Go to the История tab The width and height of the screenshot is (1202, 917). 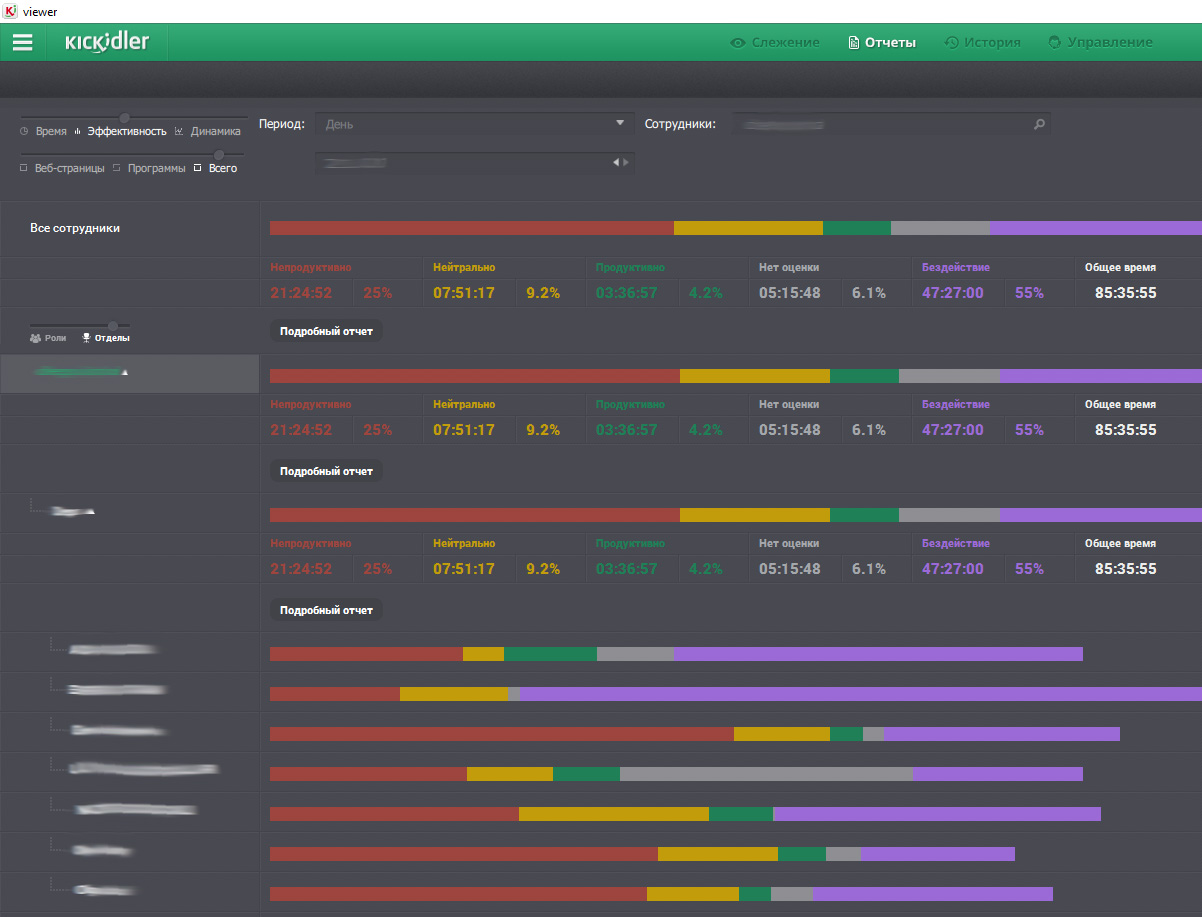(992, 43)
